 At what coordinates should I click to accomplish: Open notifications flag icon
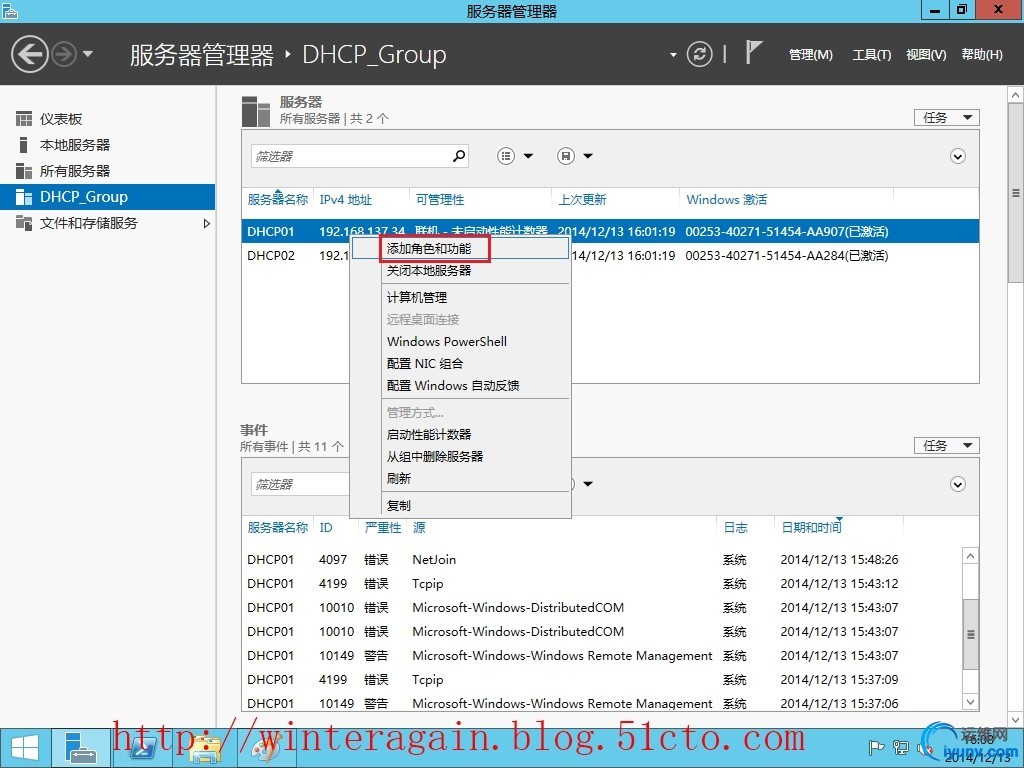pos(754,52)
